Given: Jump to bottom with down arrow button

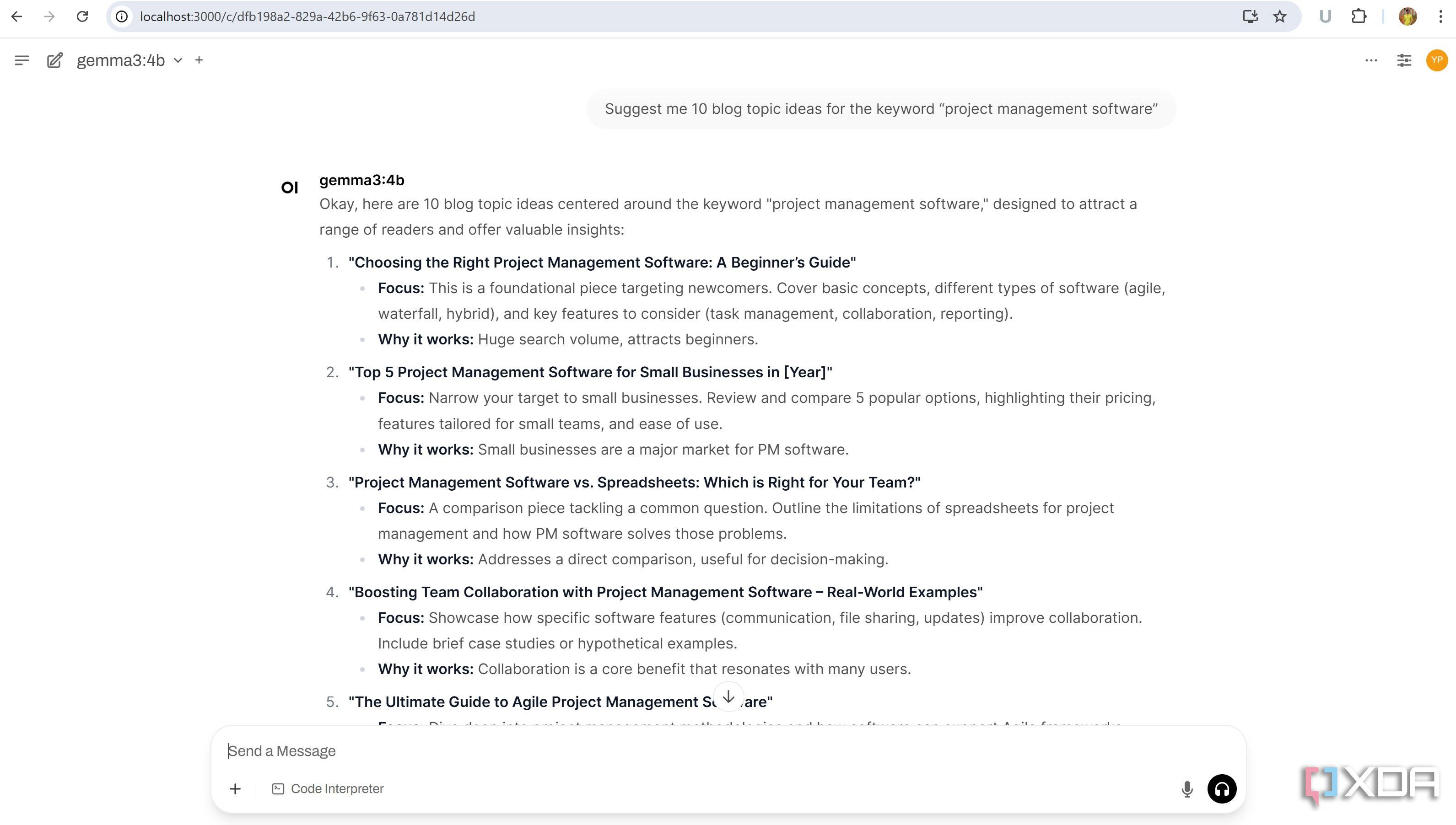Looking at the screenshot, I should [728, 697].
